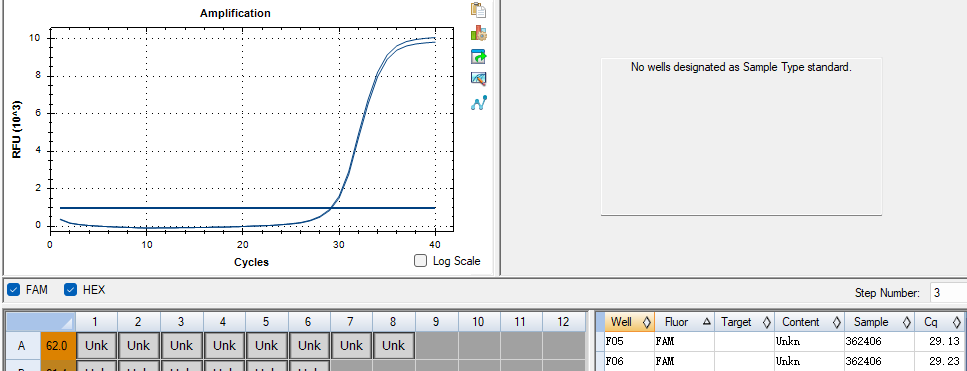The width and height of the screenshot is (967, 371).
Task: Select the Unk well in A6
Action: pyautogui.click(x=309, y=346)
